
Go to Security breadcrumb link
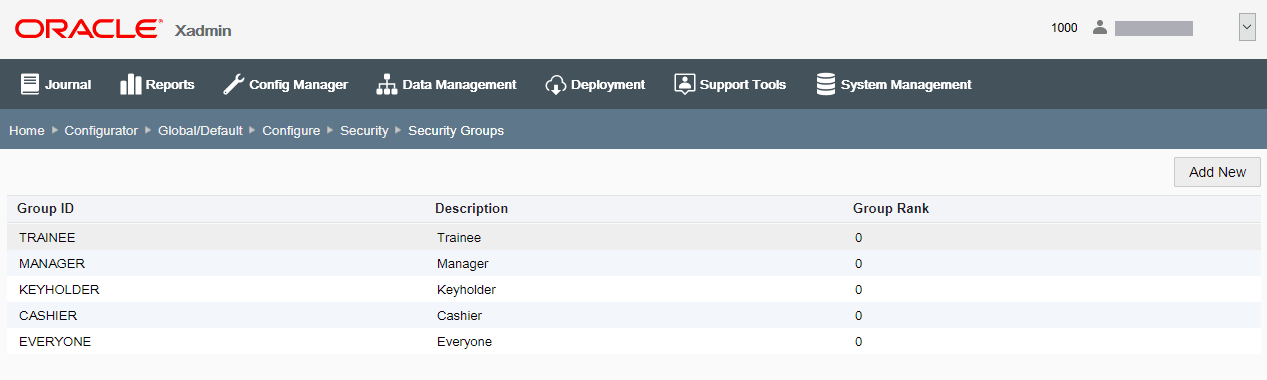click(364, 131)
